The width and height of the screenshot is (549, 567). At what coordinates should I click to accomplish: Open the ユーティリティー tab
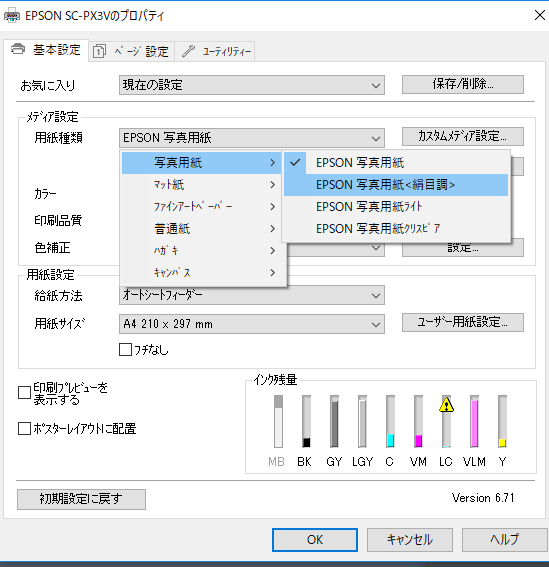coord(215,51)
